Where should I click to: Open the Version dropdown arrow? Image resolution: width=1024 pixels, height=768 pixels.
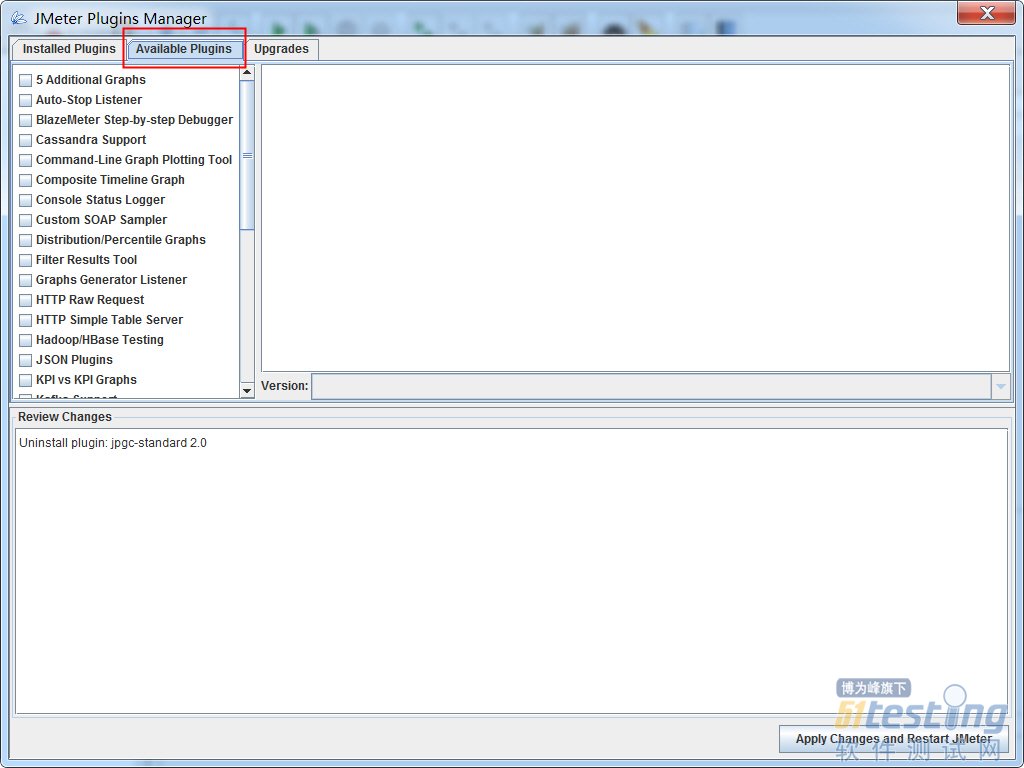(x=1000, y=386)
